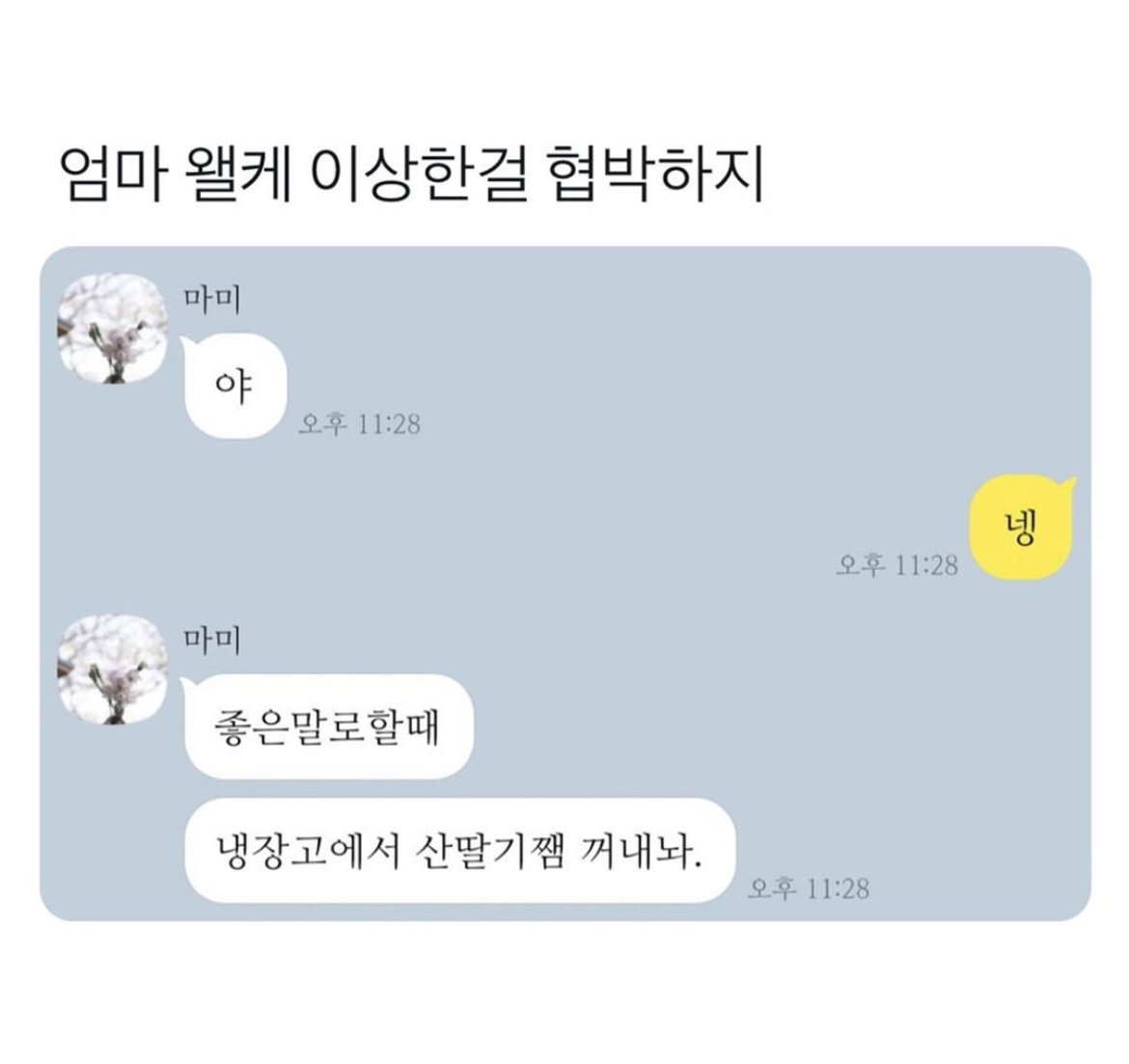Click the pointed tail of the 야 bubble
Image resolution: width=1129 pixels, height=1064 pixels.
click(186, 342)
